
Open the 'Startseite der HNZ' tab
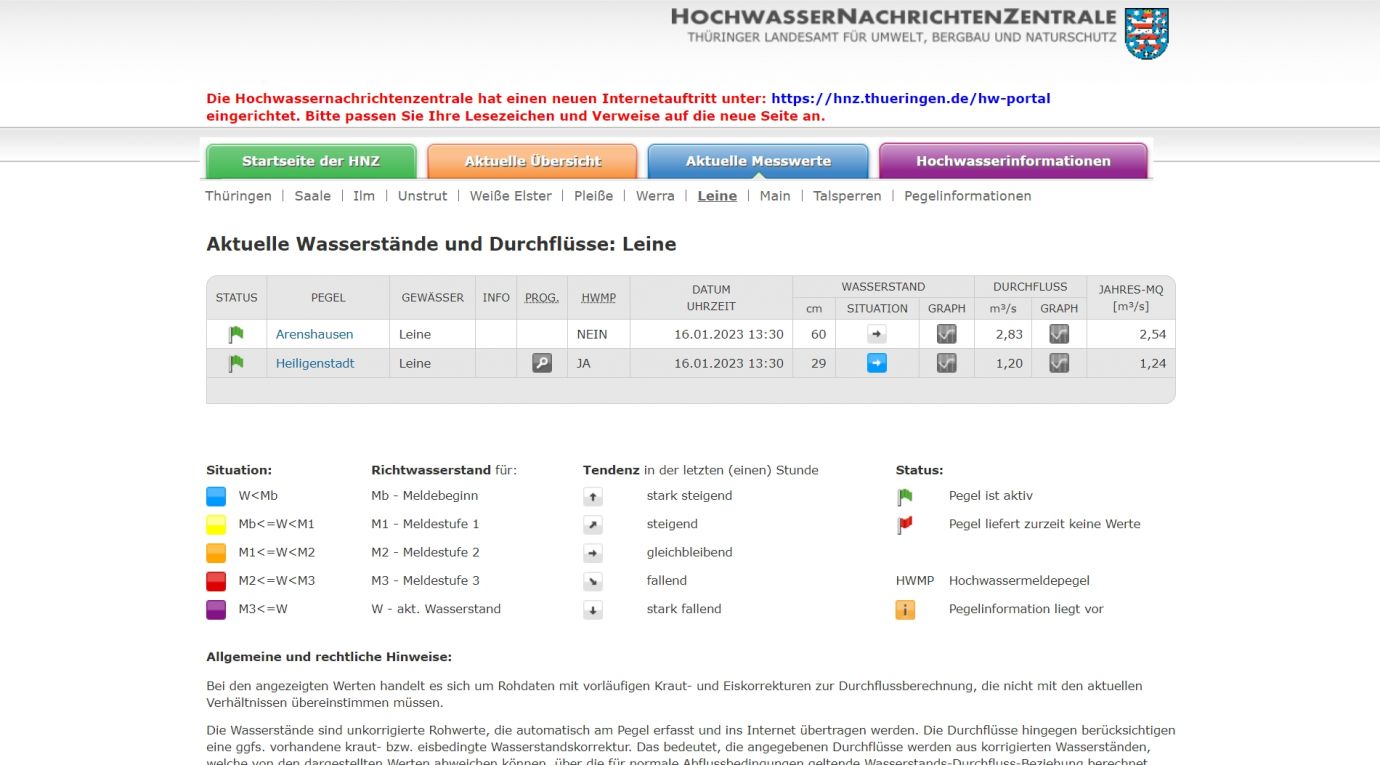(311, 161)
